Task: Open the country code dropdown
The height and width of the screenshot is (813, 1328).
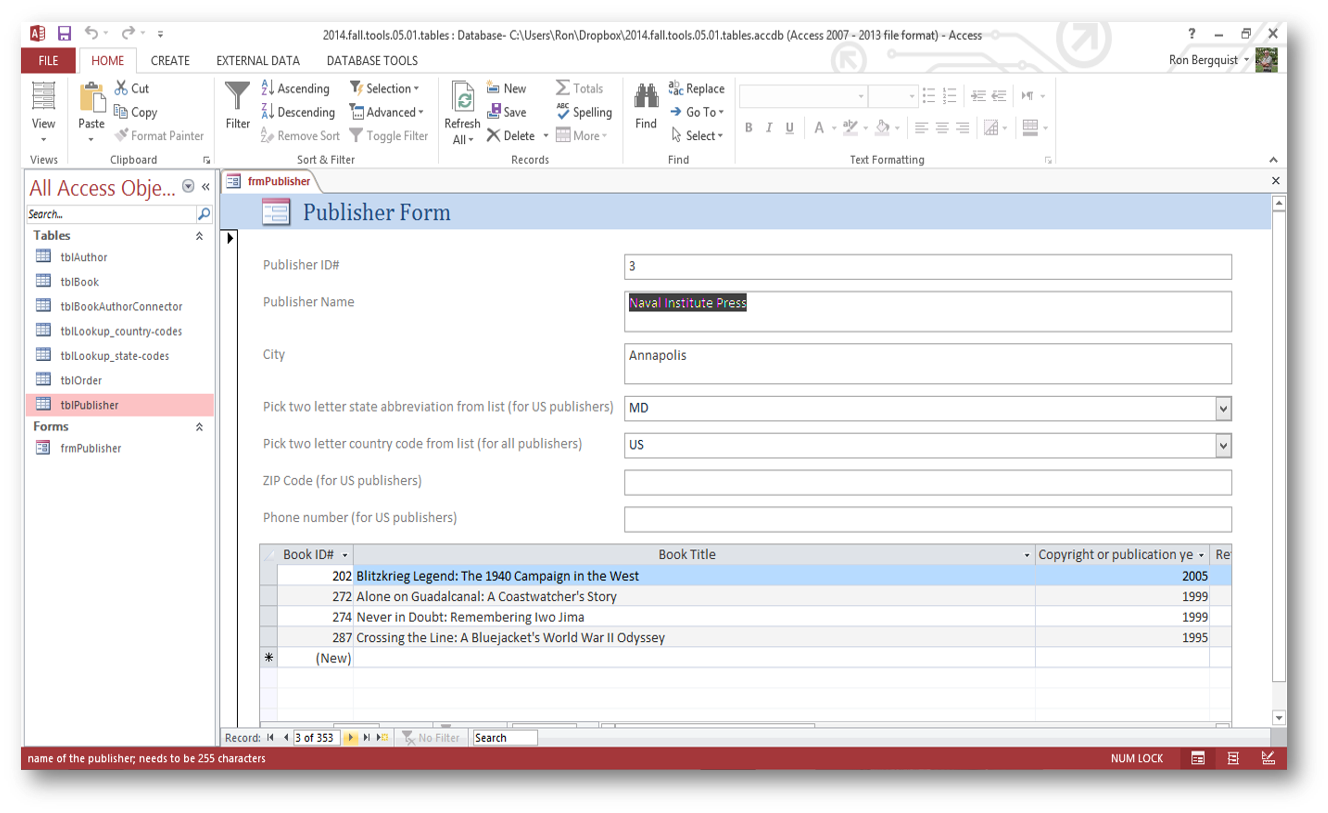Action: tap(1222, 445)
